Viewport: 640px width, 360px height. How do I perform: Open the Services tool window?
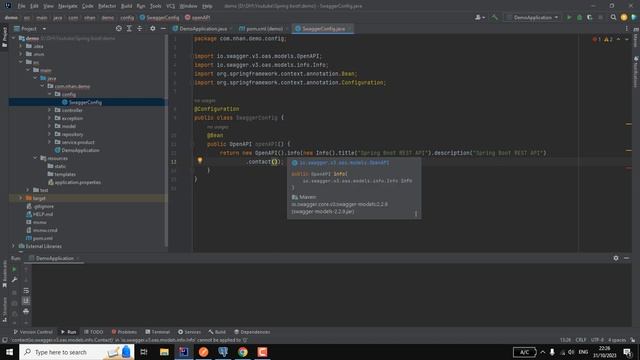click(189, 332)
